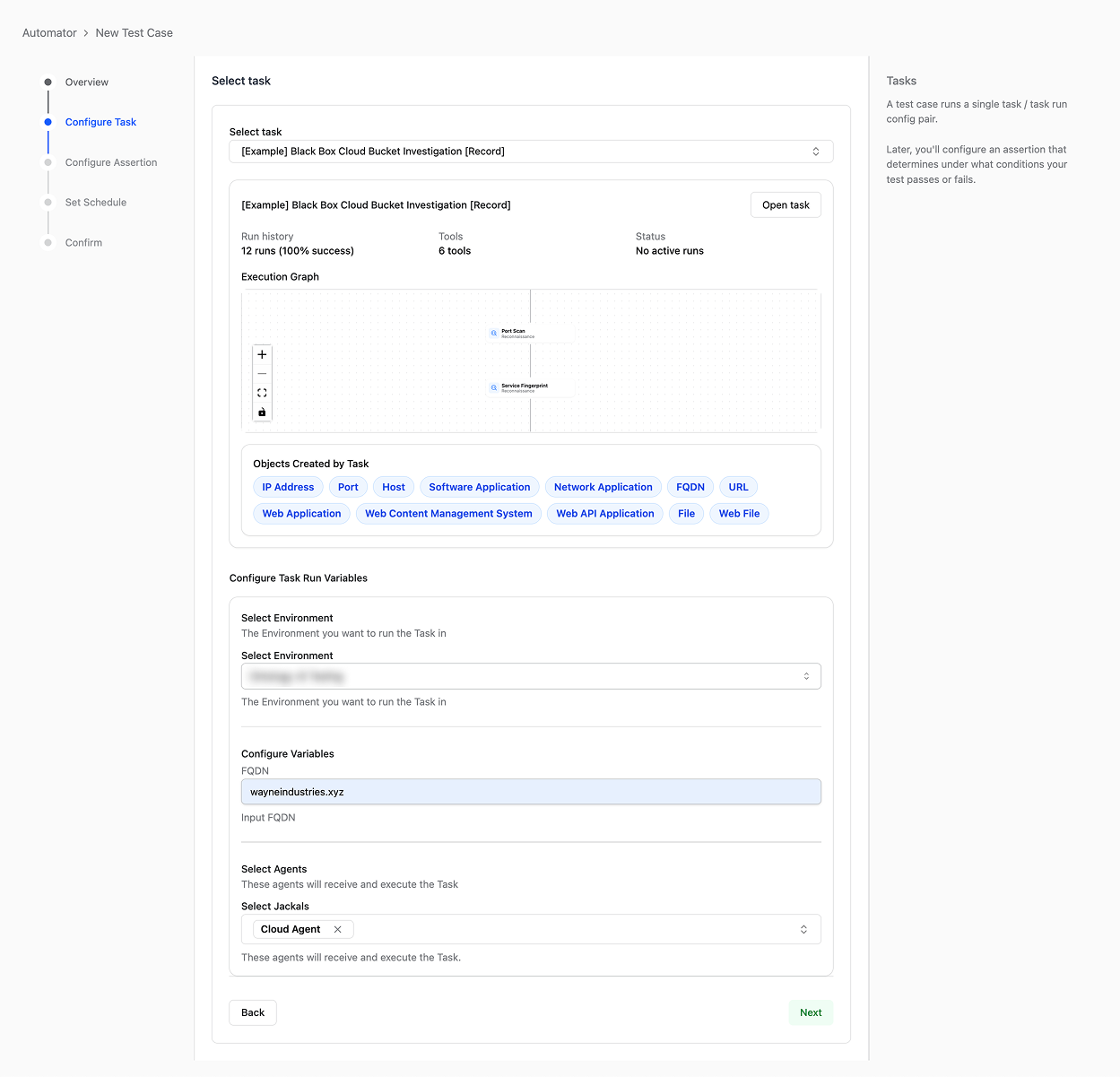Select the Service Fingerprint graph node

[x=529, y=387]
